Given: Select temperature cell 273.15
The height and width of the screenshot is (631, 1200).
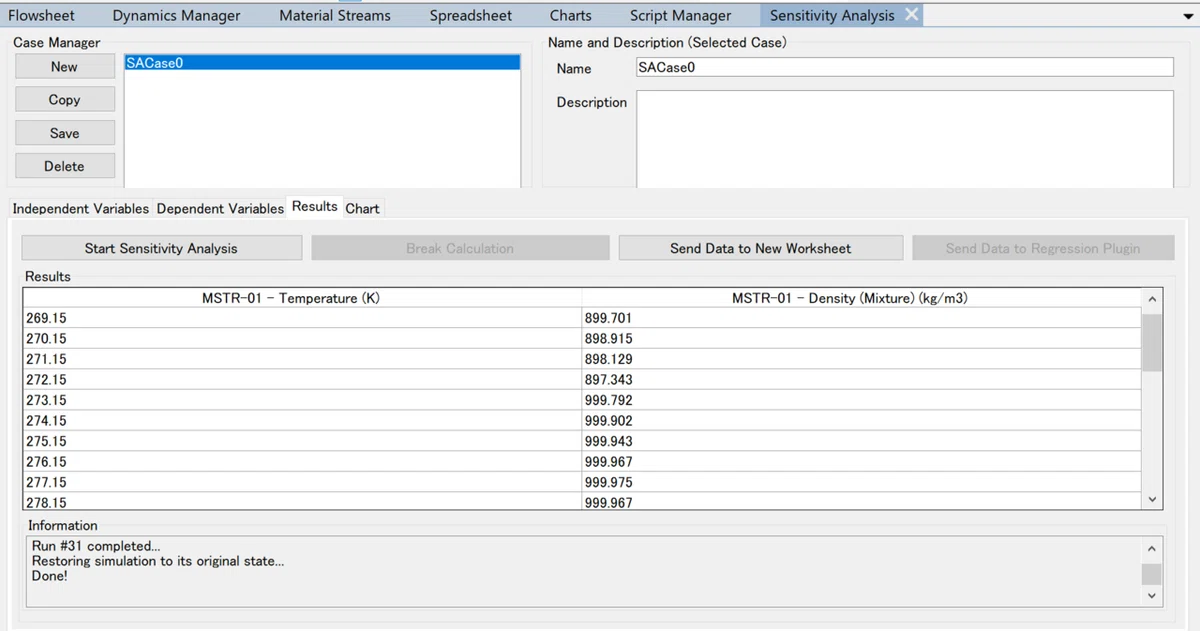Looking at the screenshot, I should [x=302, y=400].
